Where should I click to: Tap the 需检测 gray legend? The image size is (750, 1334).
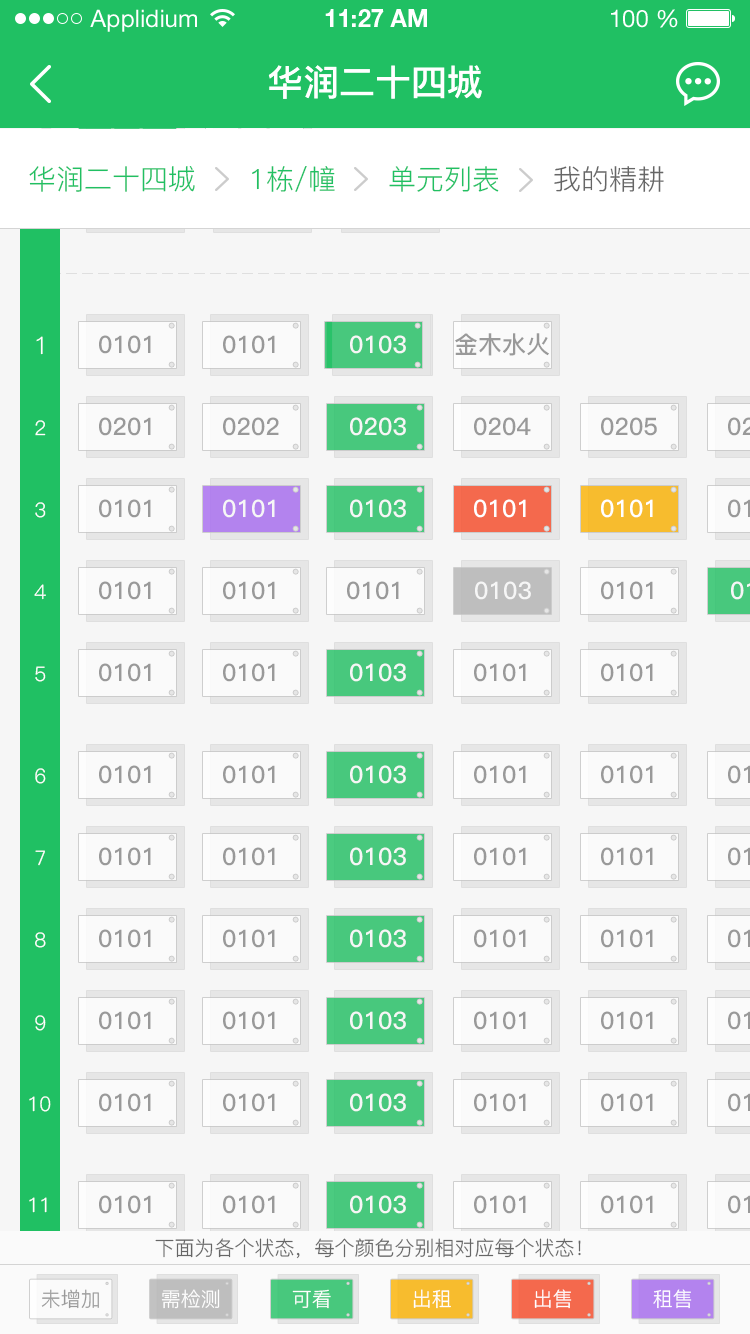coord(191,1299)
